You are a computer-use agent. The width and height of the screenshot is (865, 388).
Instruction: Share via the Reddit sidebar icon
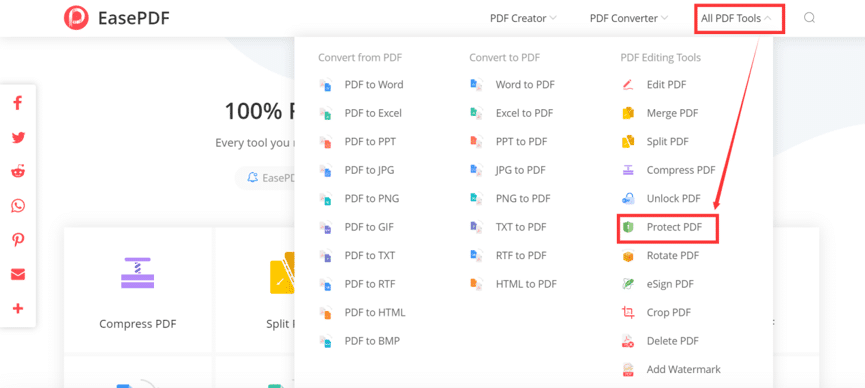click(18, 171)
